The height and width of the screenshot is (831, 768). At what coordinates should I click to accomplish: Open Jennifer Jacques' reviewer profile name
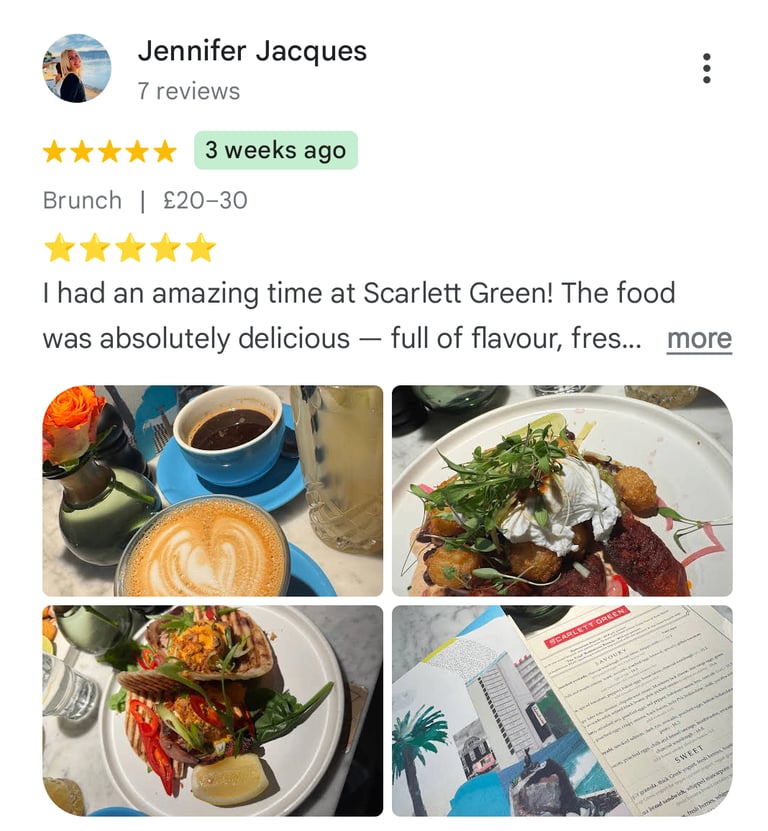(252, 51)
